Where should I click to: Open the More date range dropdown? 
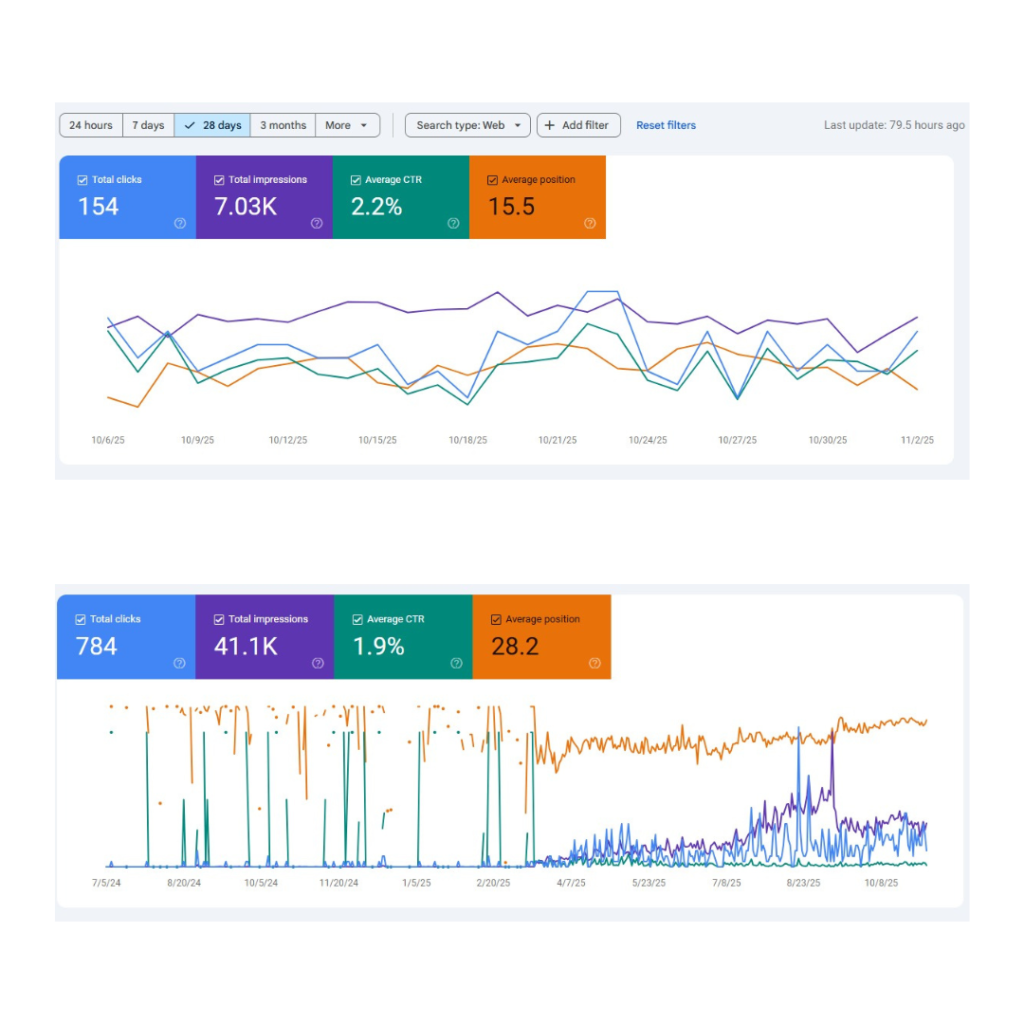pos(347,126)
